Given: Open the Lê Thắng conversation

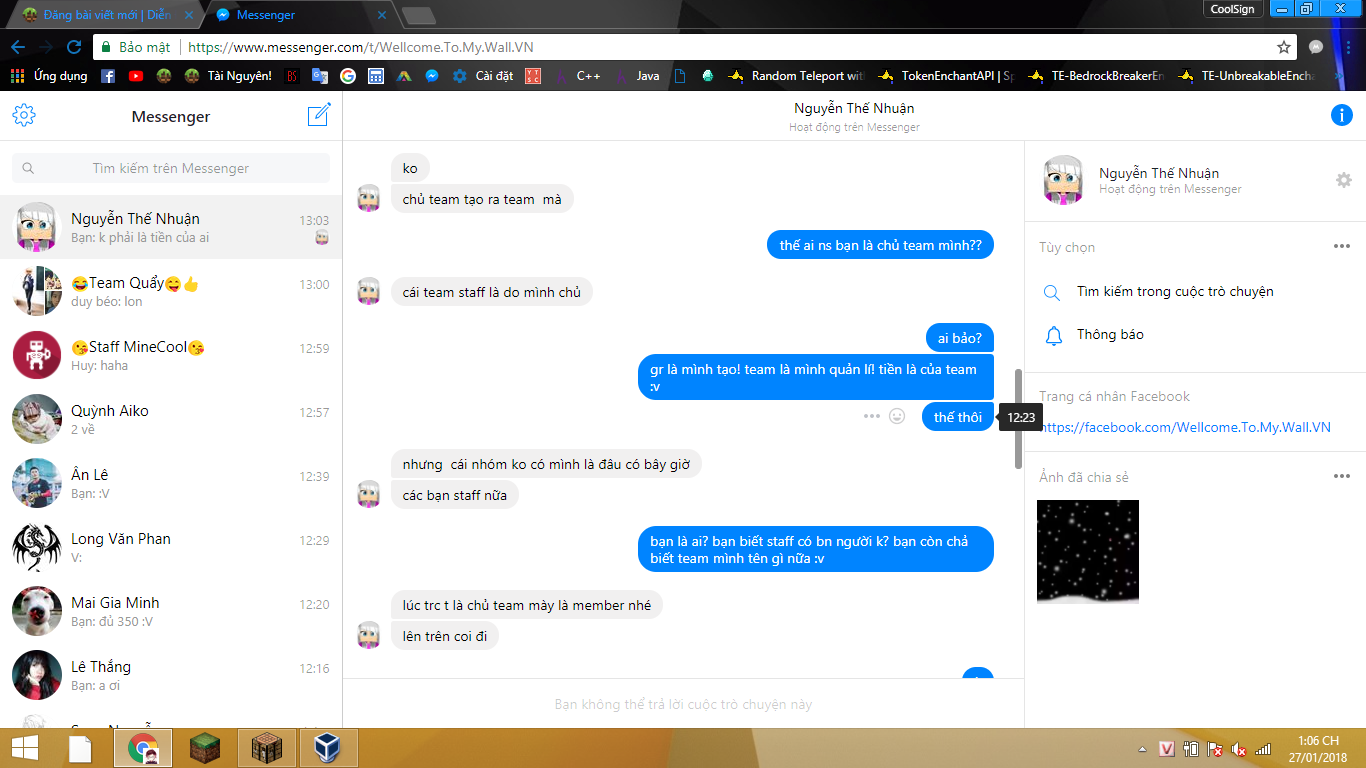Looking at the screenshot, I should click(x=171, y=675).
